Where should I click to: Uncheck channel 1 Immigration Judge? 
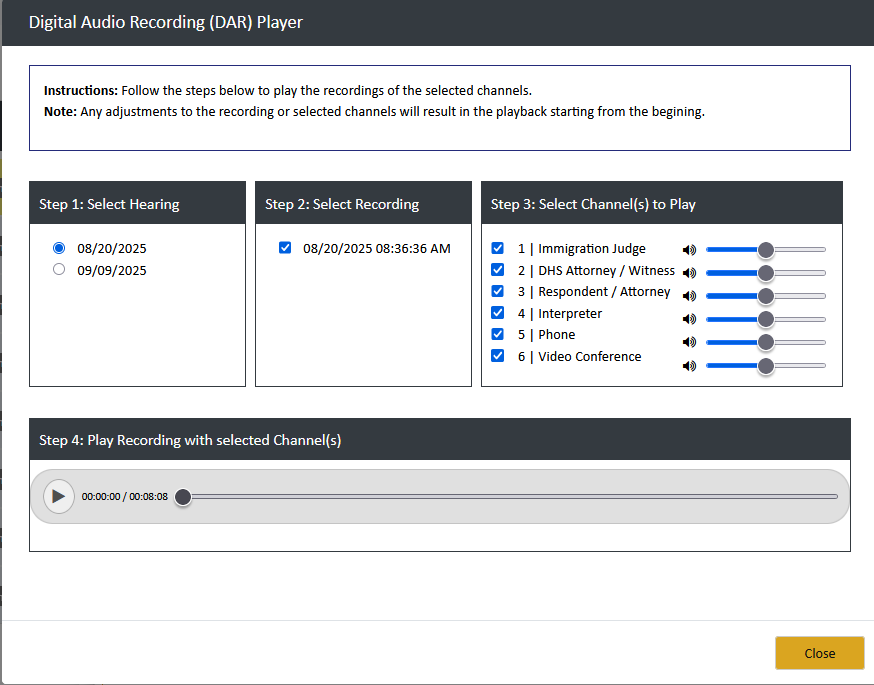[498, 248]
